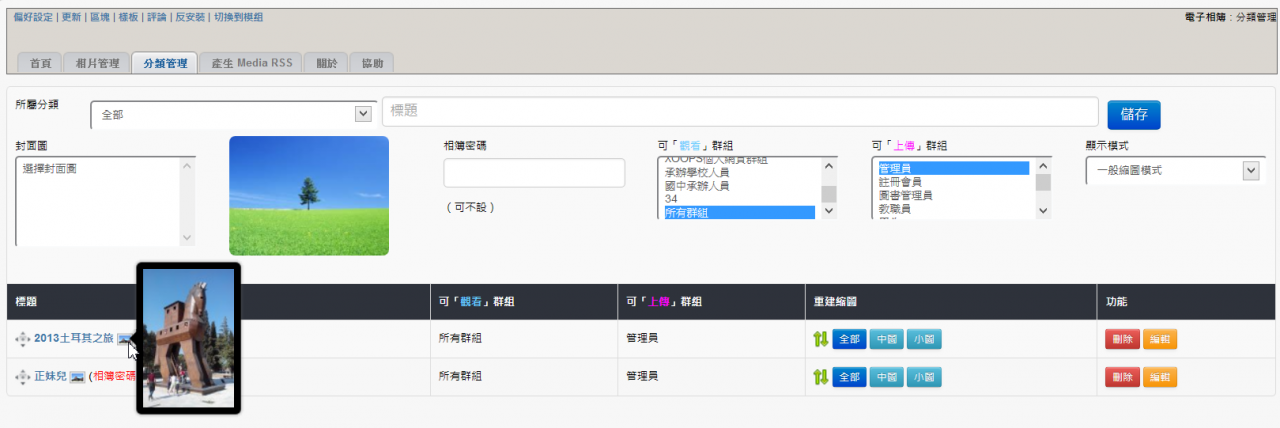Select 註冊會員 in the upload group list
The width and height of the screenshot is (1280, 428).
click(899, 182)
